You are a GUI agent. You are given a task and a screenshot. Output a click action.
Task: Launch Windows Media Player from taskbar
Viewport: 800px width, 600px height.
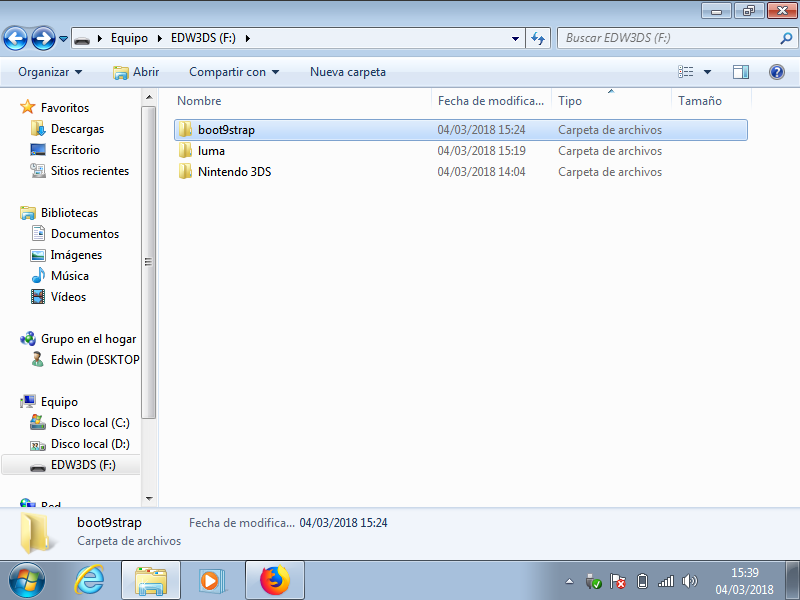point(211,581)
